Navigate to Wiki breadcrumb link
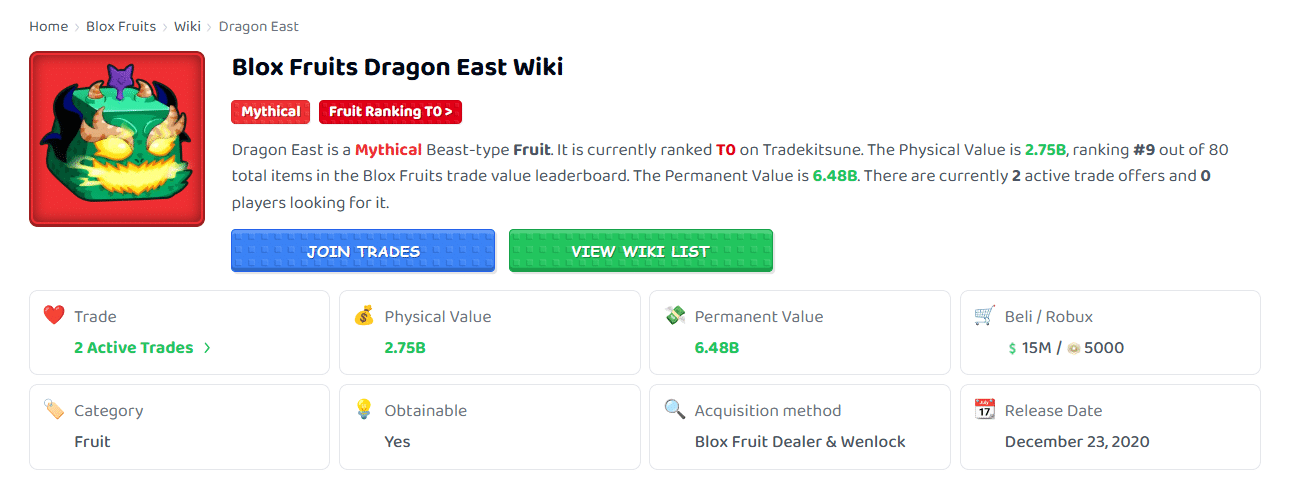The height and width of the screenshot is (490, 1290). coord(187,27)
